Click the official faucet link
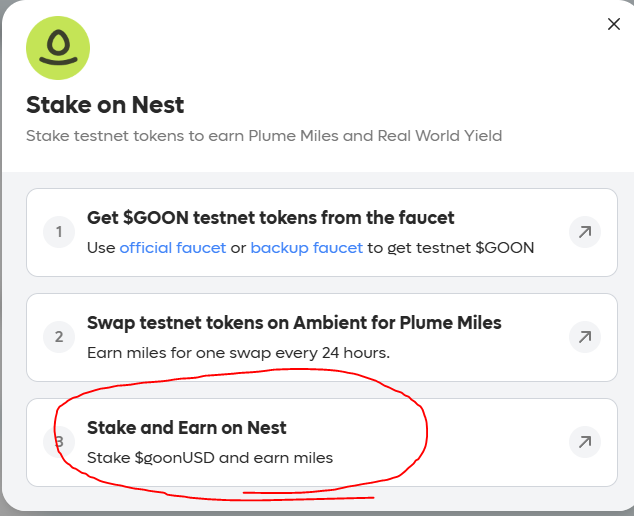634x516 pixels. 172,247
